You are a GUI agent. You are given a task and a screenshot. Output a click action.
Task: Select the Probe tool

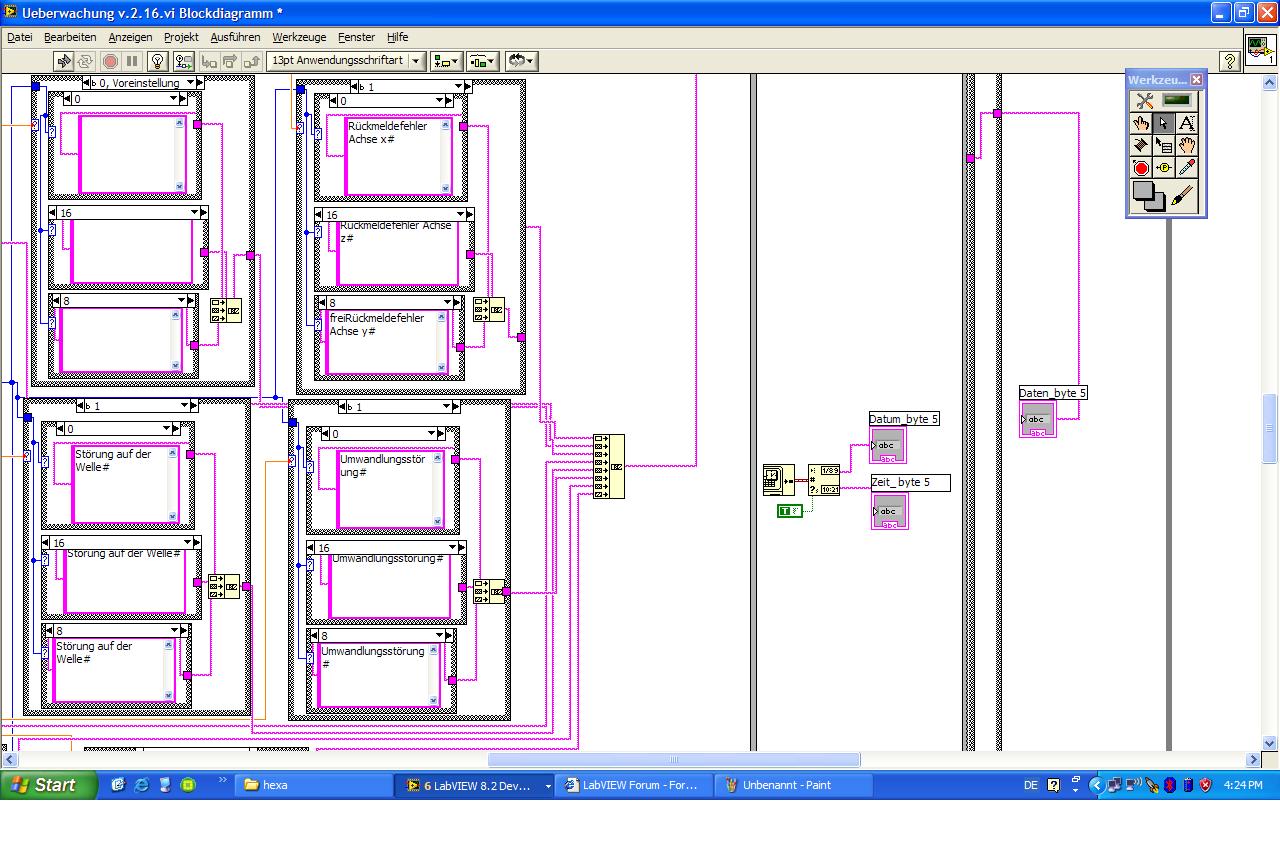pyautogui.click(x=1164, y=168)
